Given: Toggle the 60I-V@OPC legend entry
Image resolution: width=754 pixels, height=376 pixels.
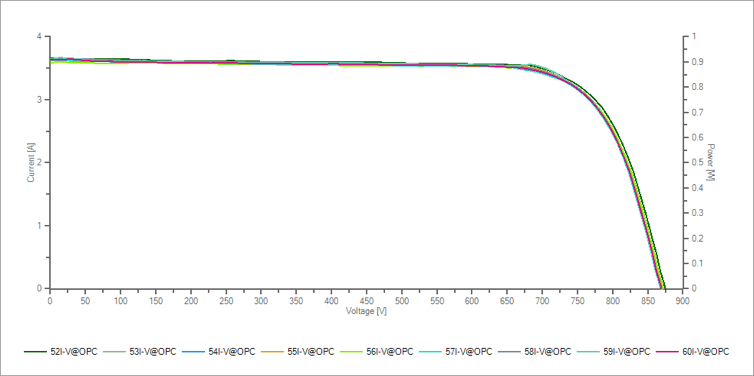Looking at the screenshot, I should pyautogui.click(x=693, y=352).
